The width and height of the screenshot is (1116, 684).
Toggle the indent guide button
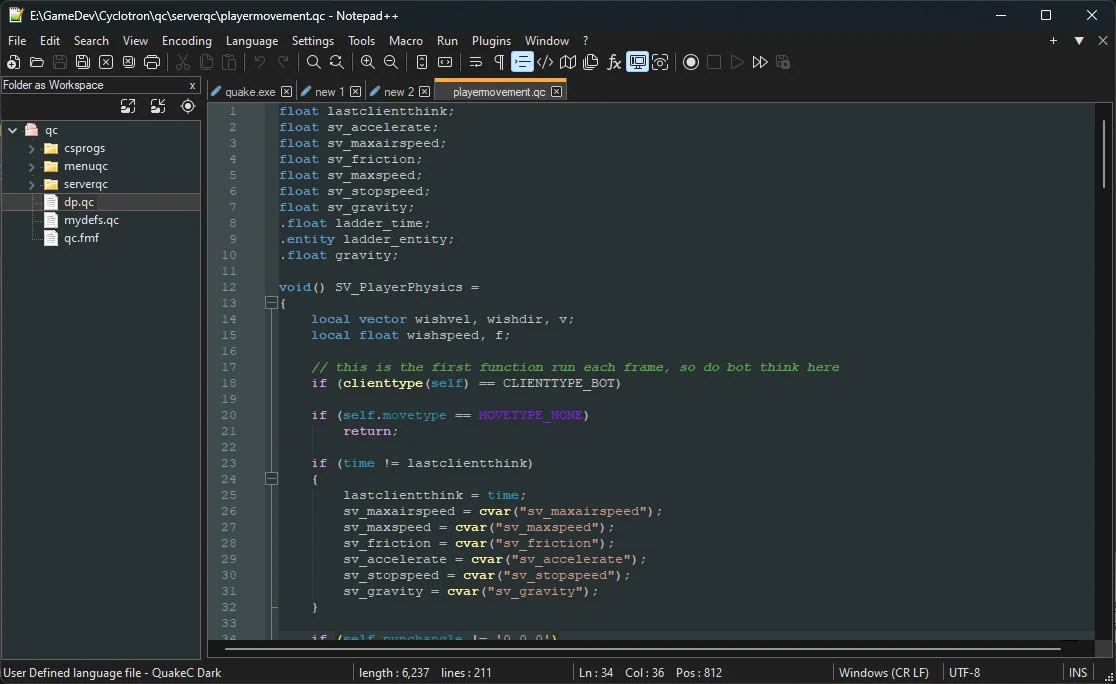click(x=522, y=63)
